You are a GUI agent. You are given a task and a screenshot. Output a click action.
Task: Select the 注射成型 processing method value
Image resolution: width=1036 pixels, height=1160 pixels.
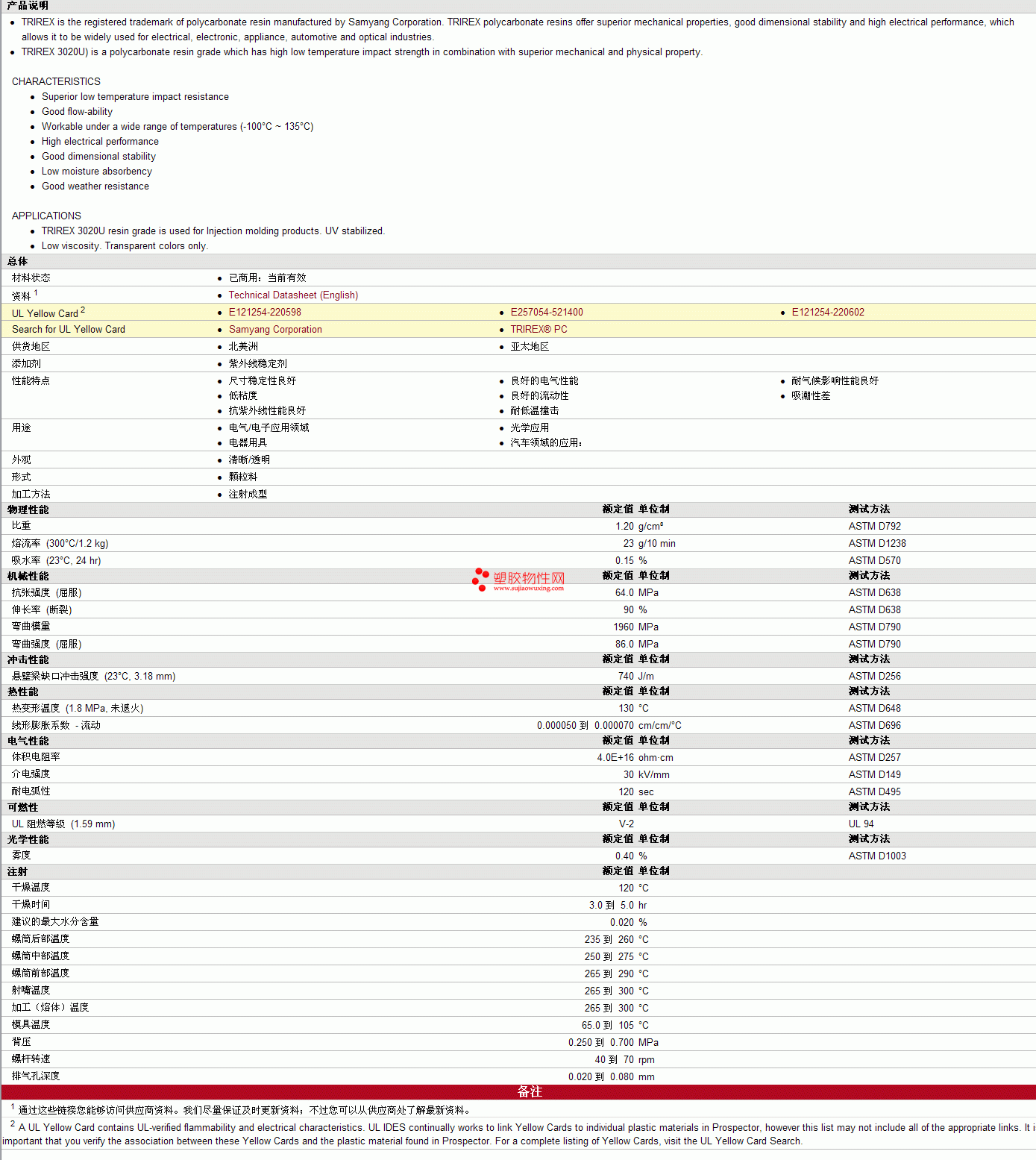tap(248, 495)
